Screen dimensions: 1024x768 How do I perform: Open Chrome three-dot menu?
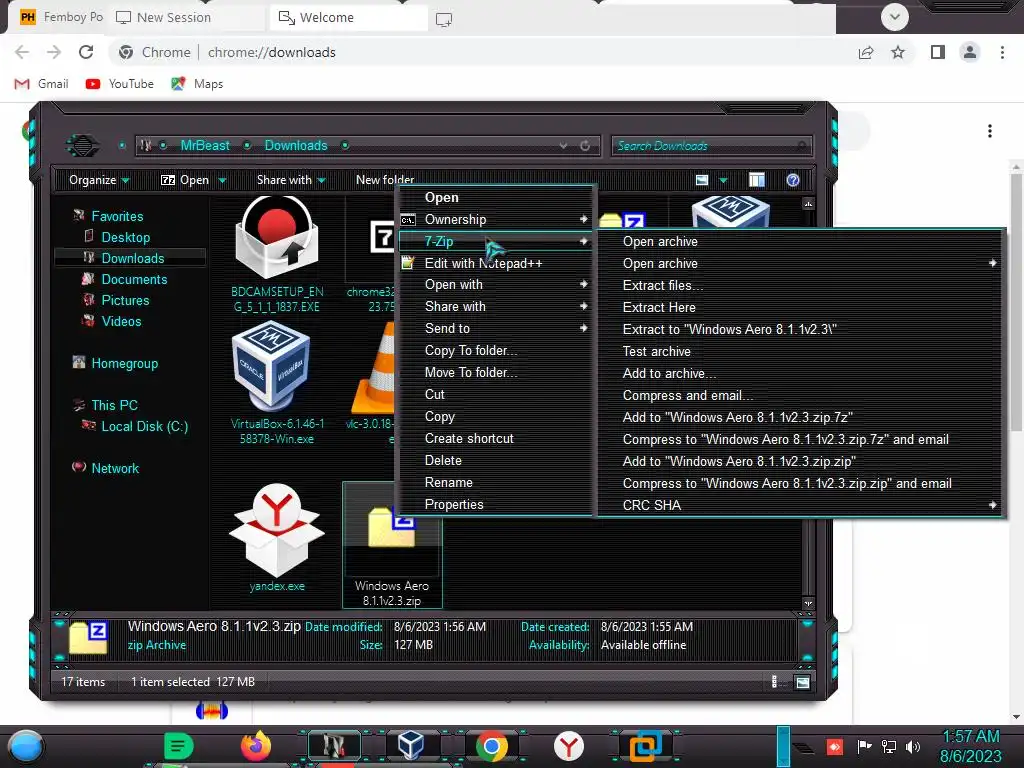tap(1002, 52)
